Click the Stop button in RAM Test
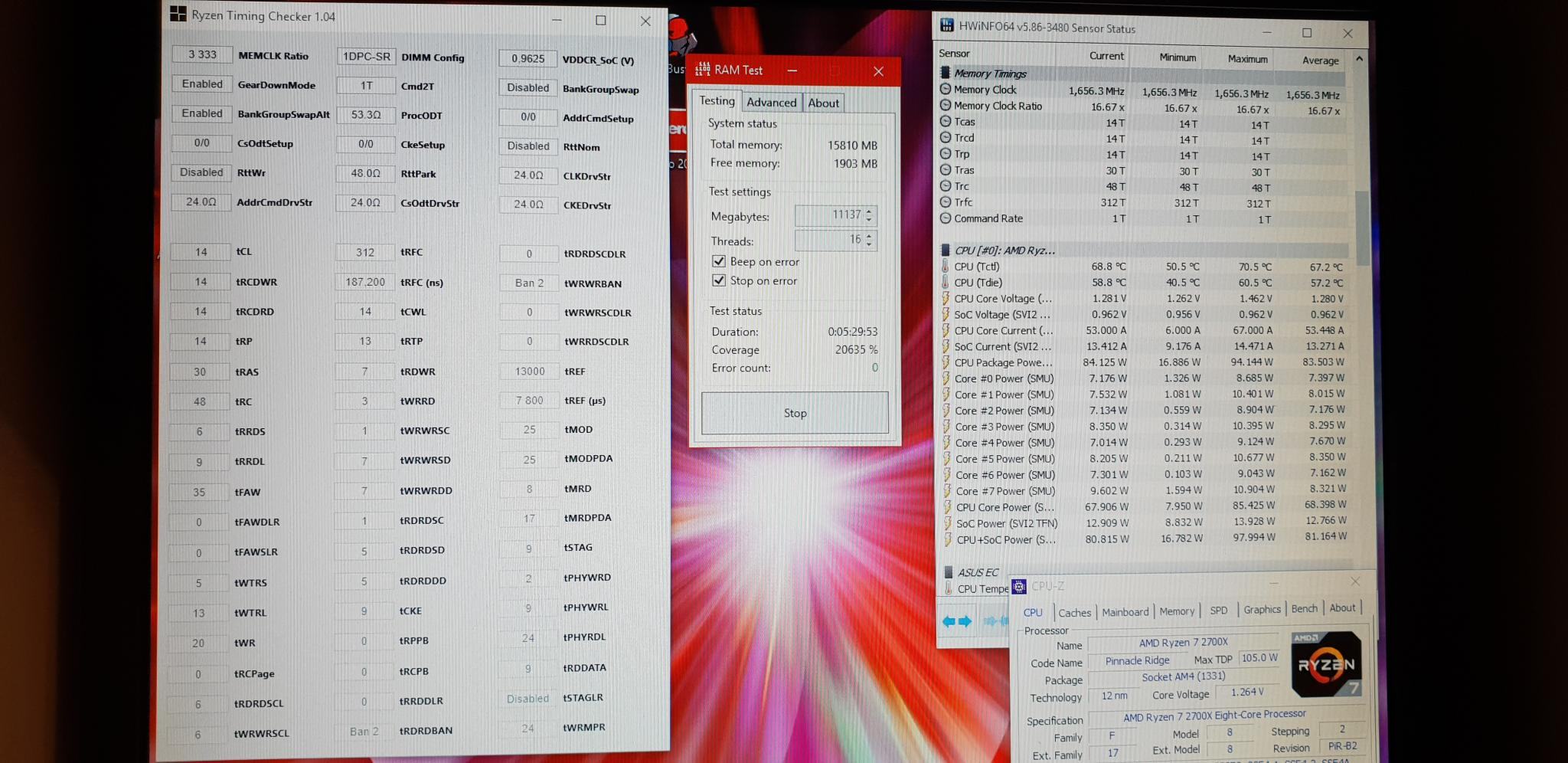The image size is (1568, 763). click(795, 413)
